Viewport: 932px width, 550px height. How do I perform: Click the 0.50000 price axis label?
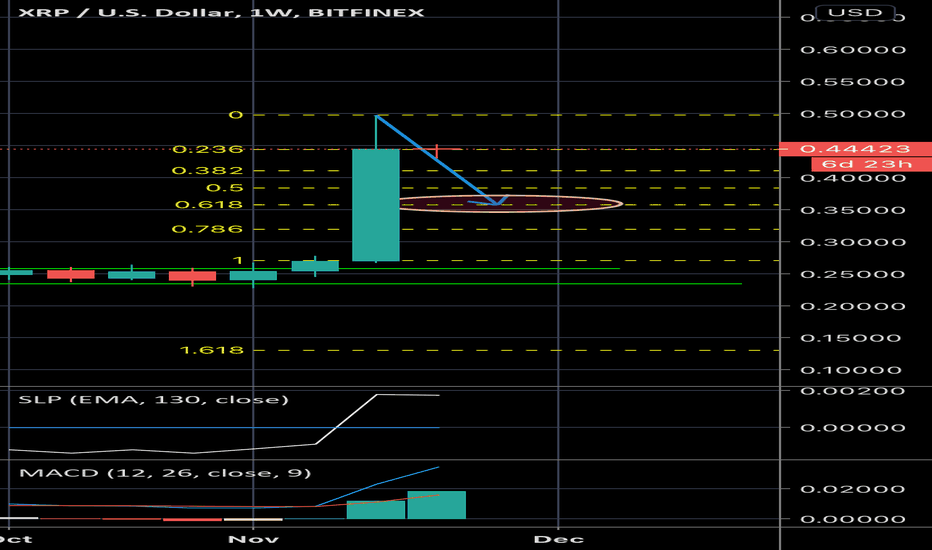click(x=853, y=114)
